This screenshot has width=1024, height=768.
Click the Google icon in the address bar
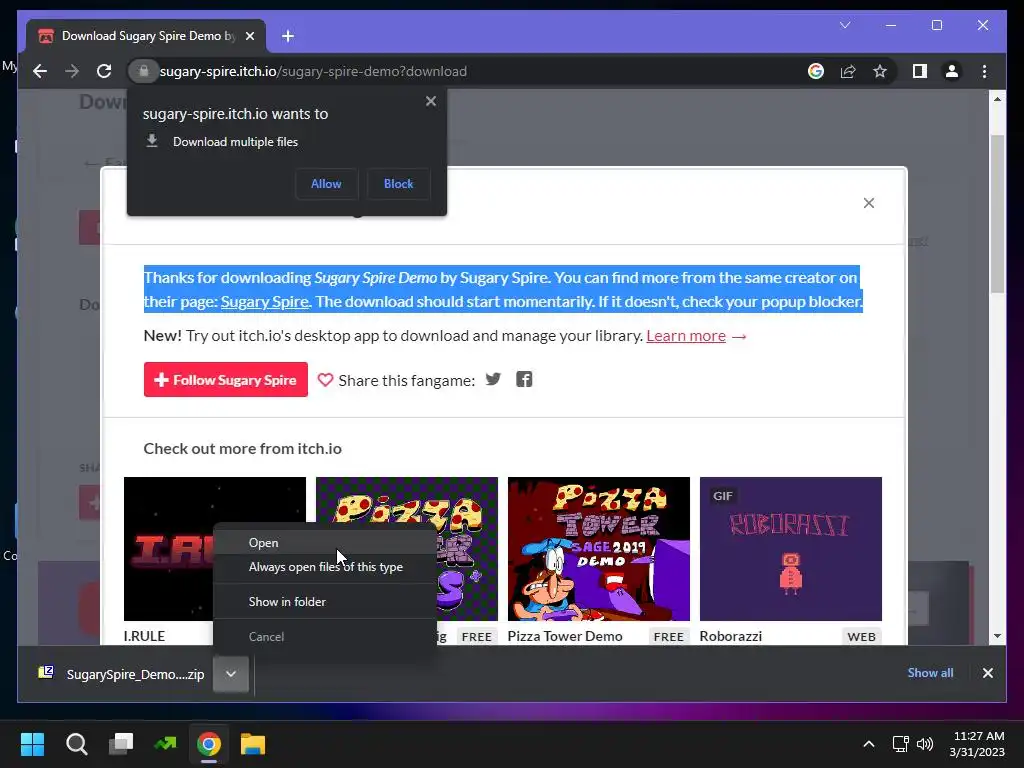(x=816, y=71)
